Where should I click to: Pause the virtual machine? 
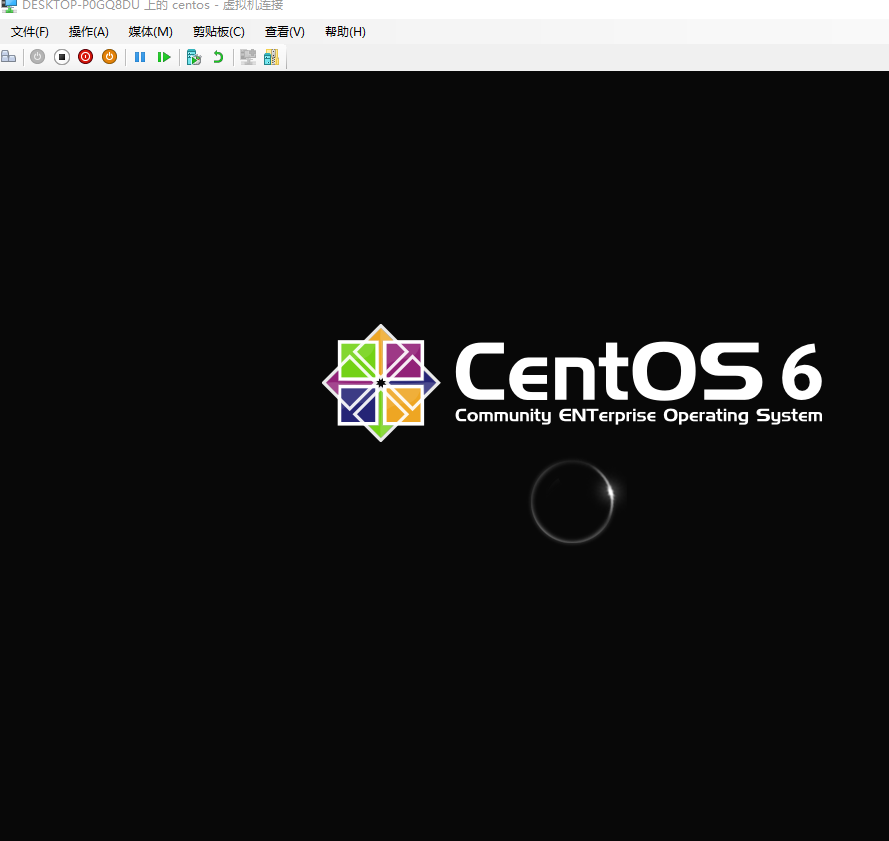tap(140, 57)
